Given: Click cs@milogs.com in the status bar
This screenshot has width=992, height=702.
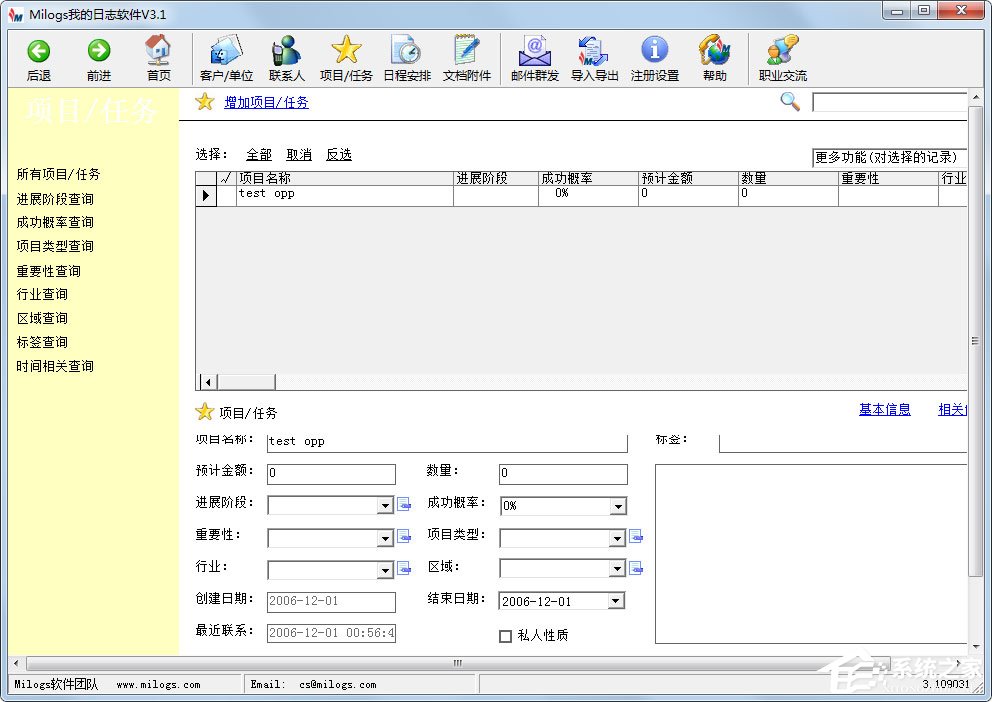Looking at the screenshot, I should click(338, 685).
